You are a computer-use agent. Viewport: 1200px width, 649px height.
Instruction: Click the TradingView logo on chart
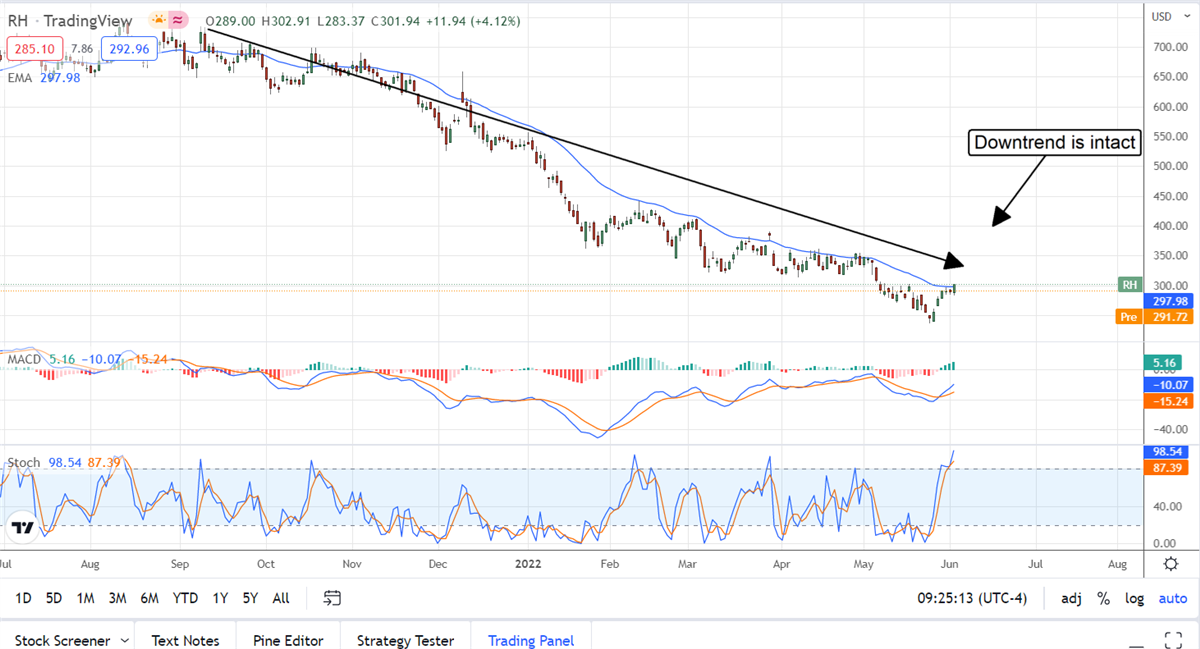click(25, 526)
